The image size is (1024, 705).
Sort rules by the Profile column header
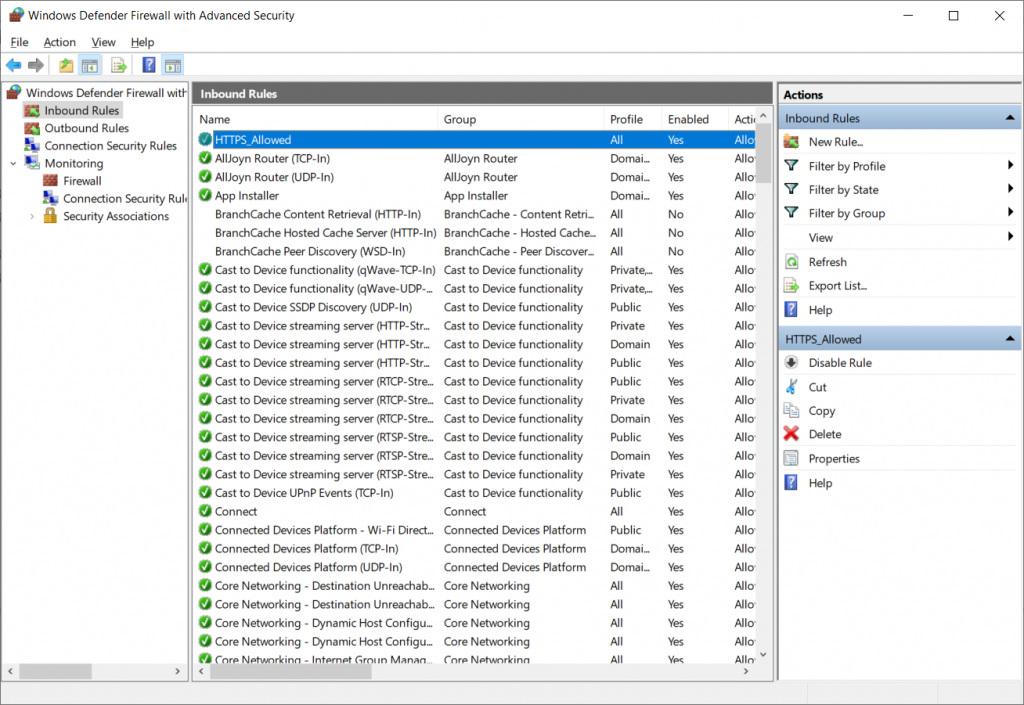(x=633, y=119)
